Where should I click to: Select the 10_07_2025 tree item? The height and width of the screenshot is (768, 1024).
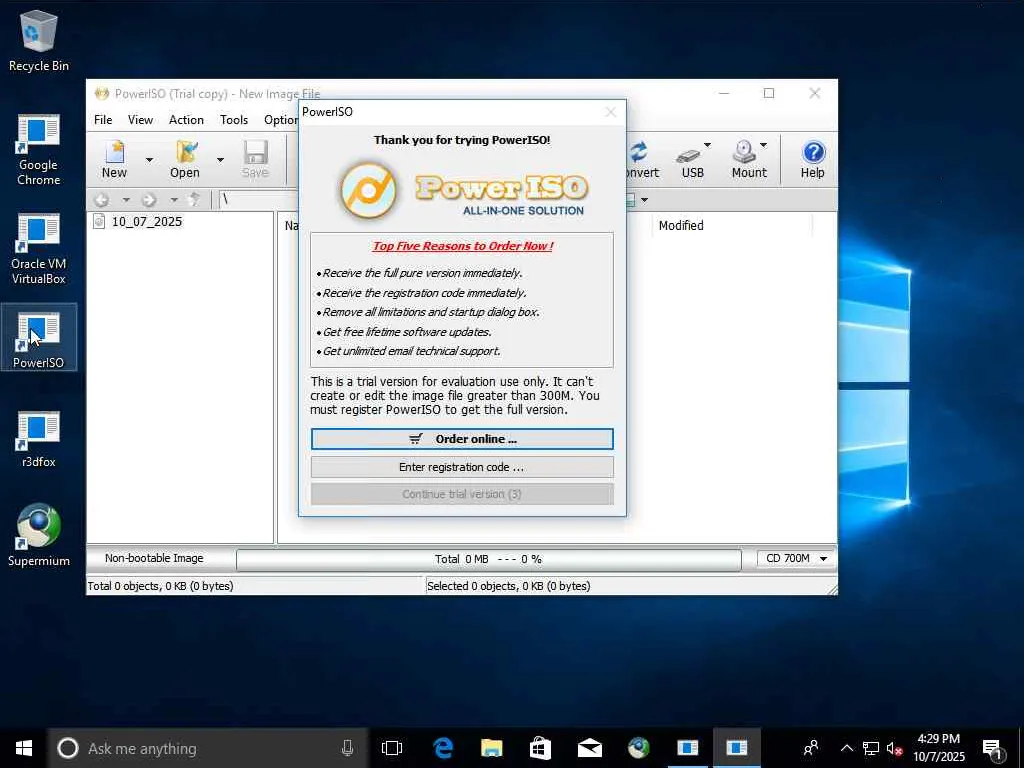pyautogui.click(x=146, y=221)
